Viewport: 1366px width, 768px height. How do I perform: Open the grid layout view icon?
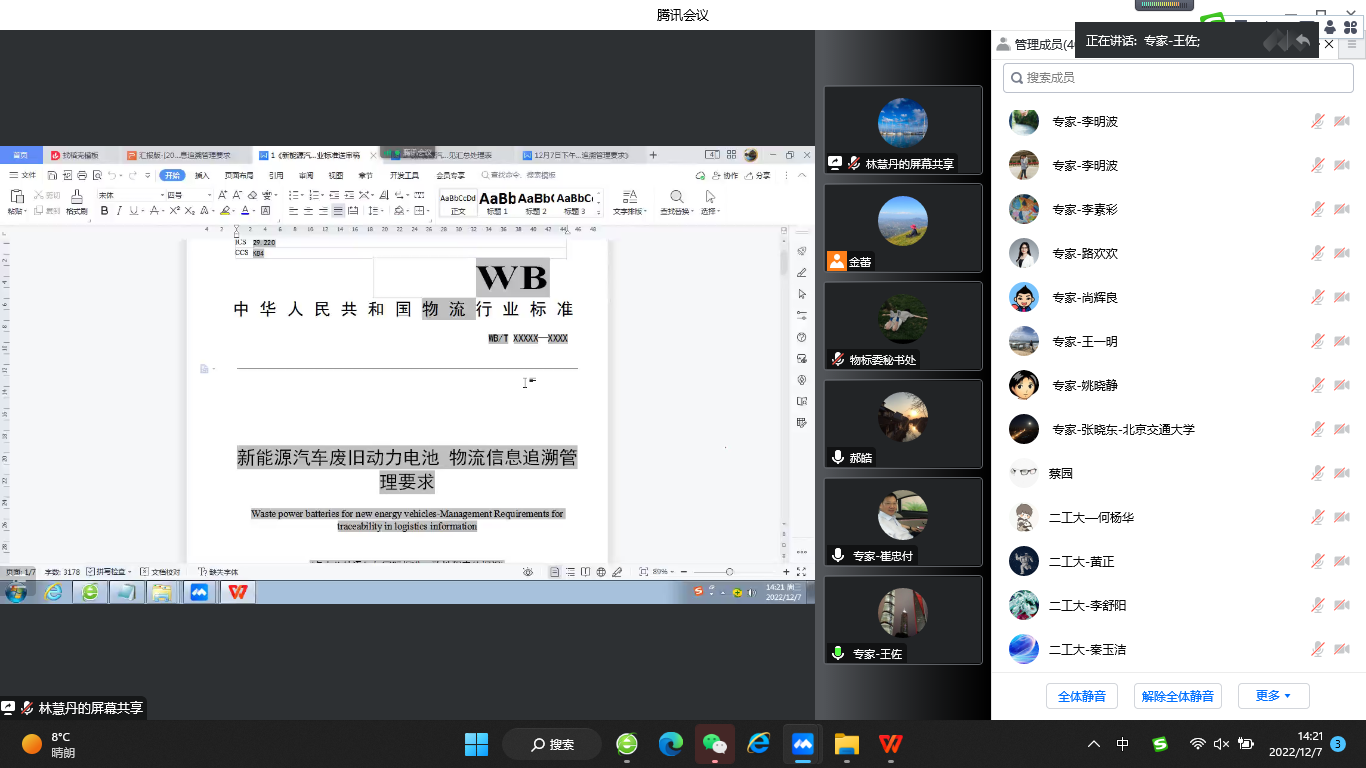[1350, 27]
